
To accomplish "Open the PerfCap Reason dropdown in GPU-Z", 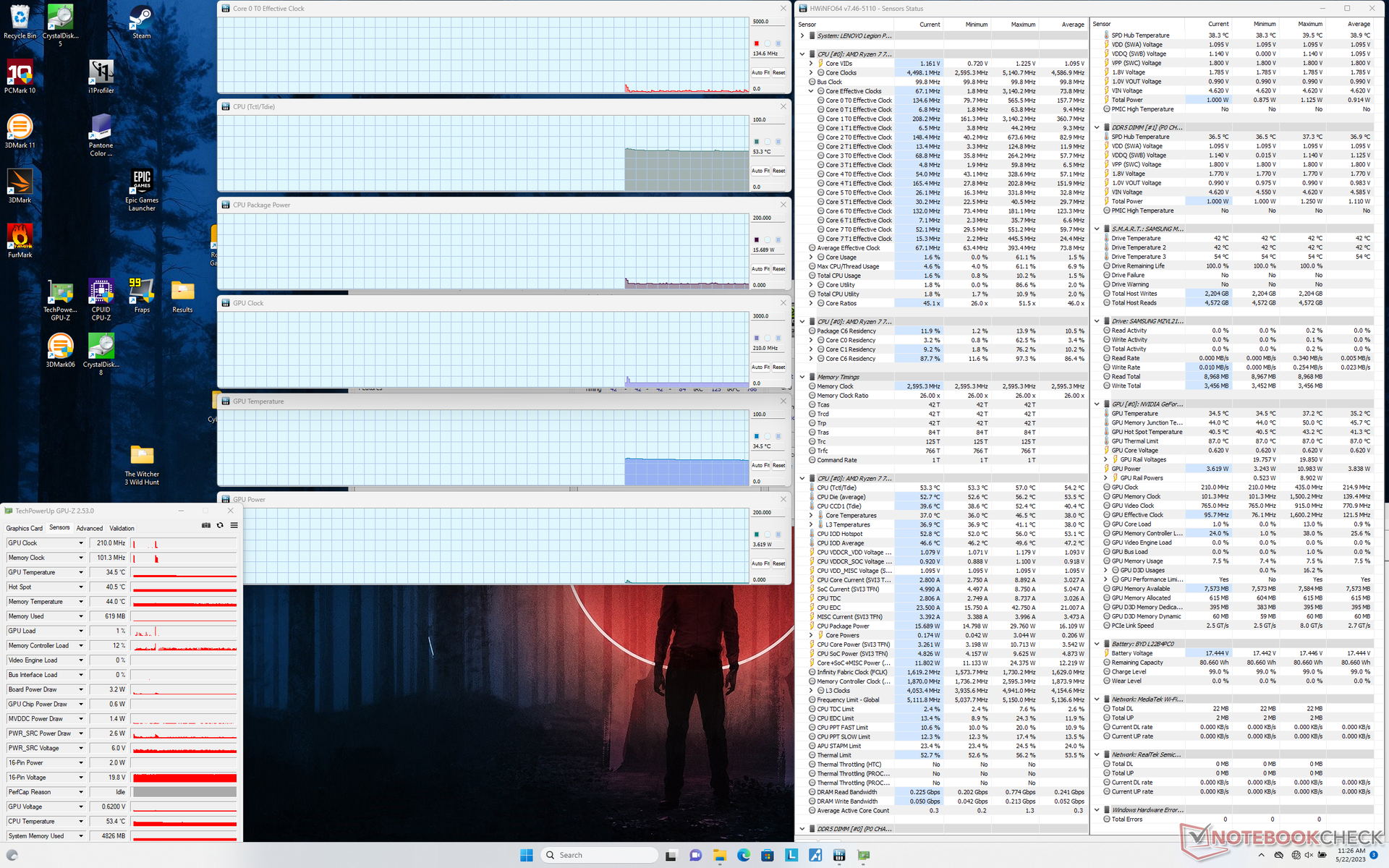I will [81, 792].
